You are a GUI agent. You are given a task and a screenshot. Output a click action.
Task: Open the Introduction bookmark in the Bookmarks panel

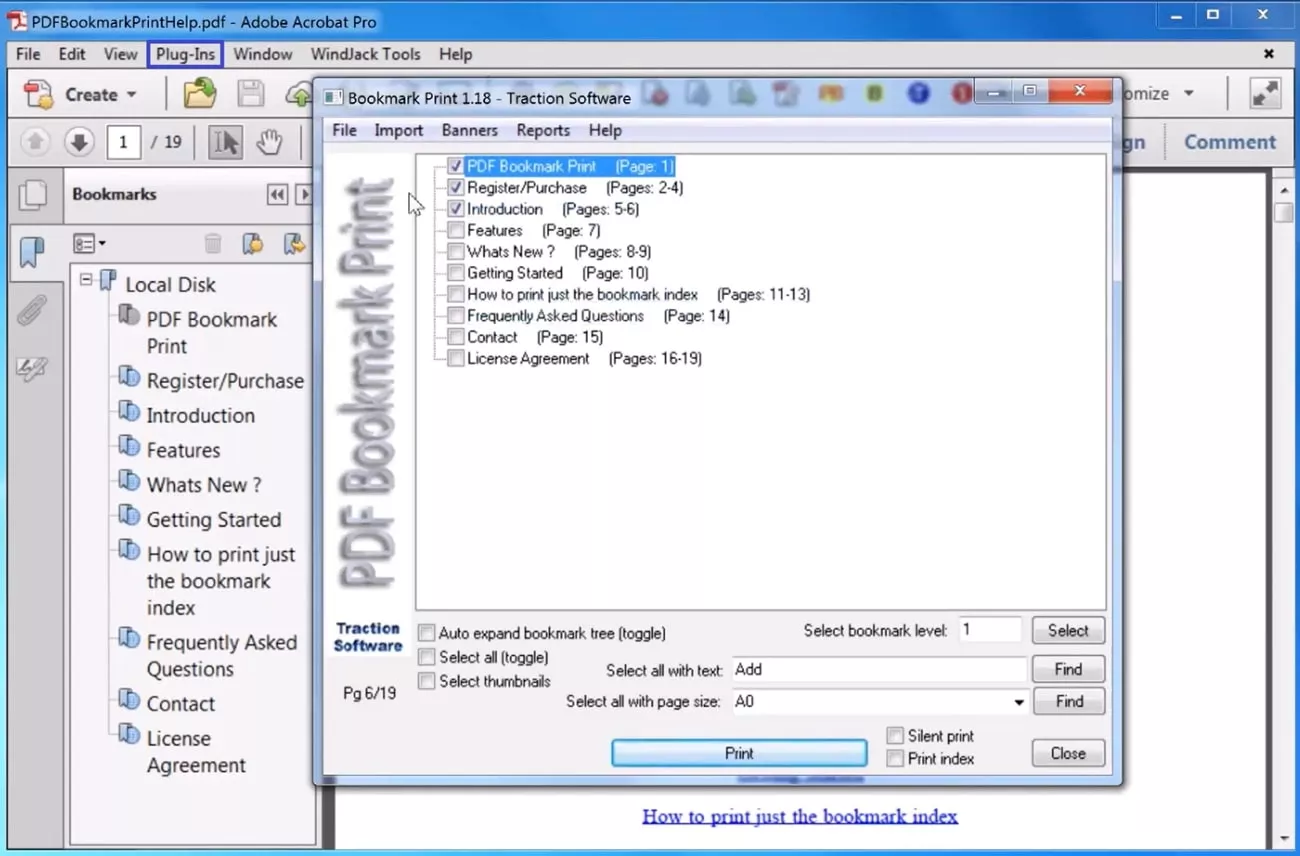click(200, 415)
